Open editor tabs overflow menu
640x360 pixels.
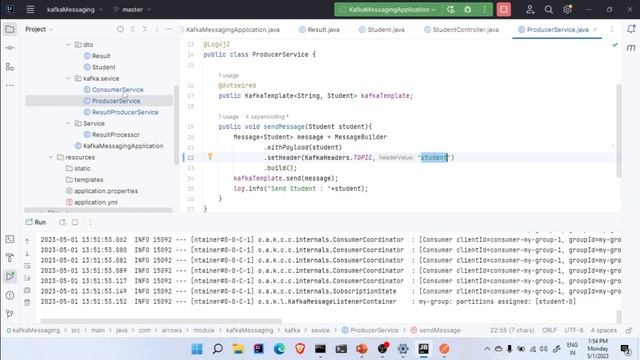[611, 29]
